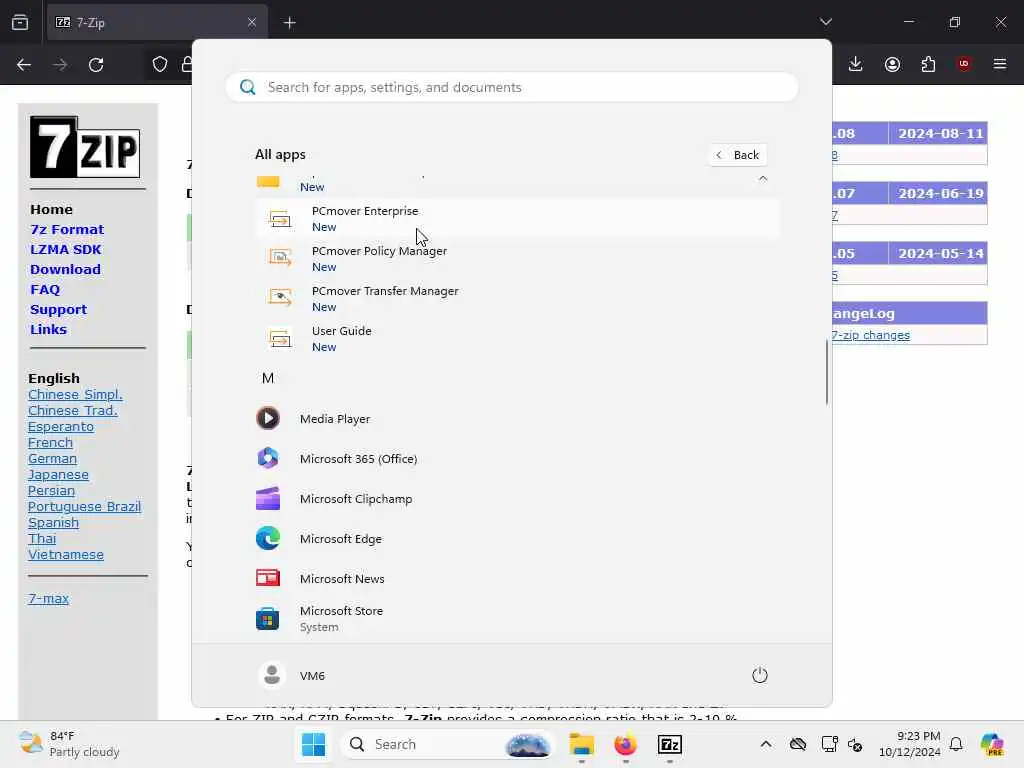This screenshot has height=768, width=1024.
Task: Switch language to Thai
Action: (x=42, y=539)
